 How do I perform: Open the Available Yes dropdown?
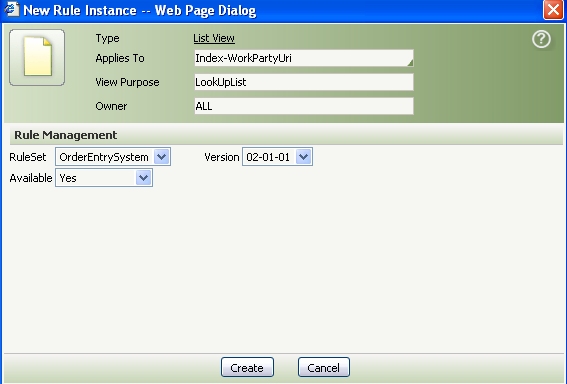(104, 178)
